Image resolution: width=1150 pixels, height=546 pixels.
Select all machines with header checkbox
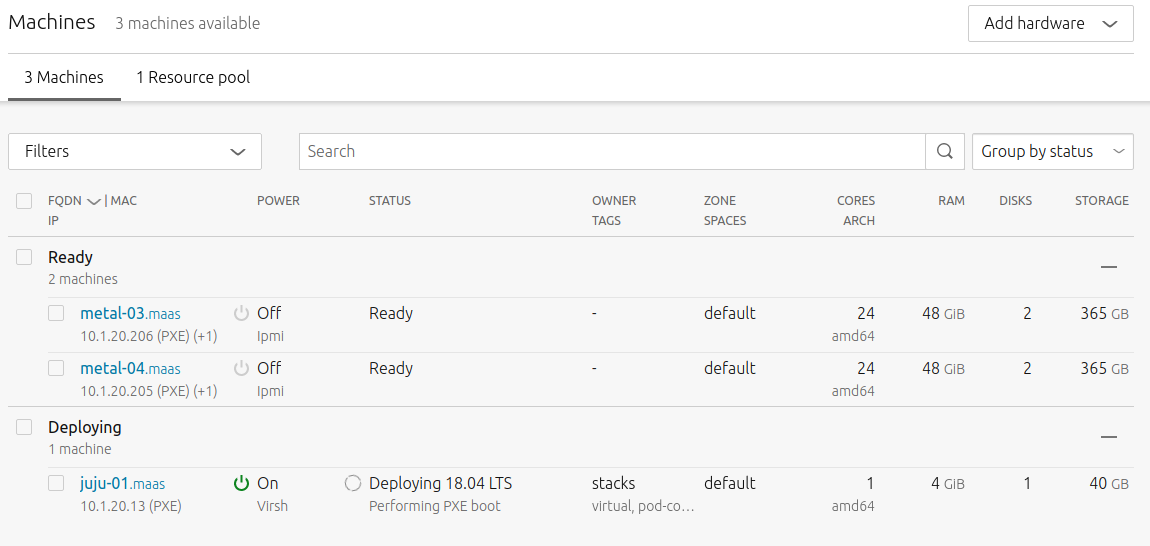point(24,201)
